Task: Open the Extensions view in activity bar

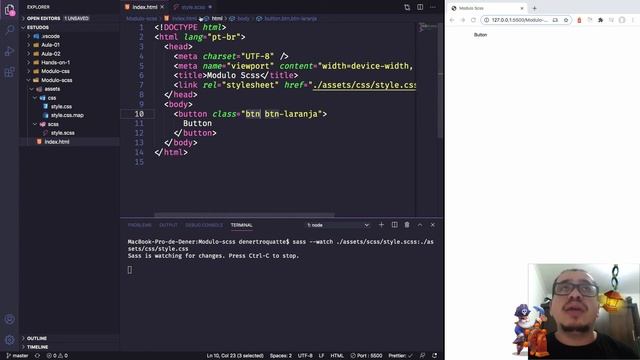Action: [x=9, y=72]
